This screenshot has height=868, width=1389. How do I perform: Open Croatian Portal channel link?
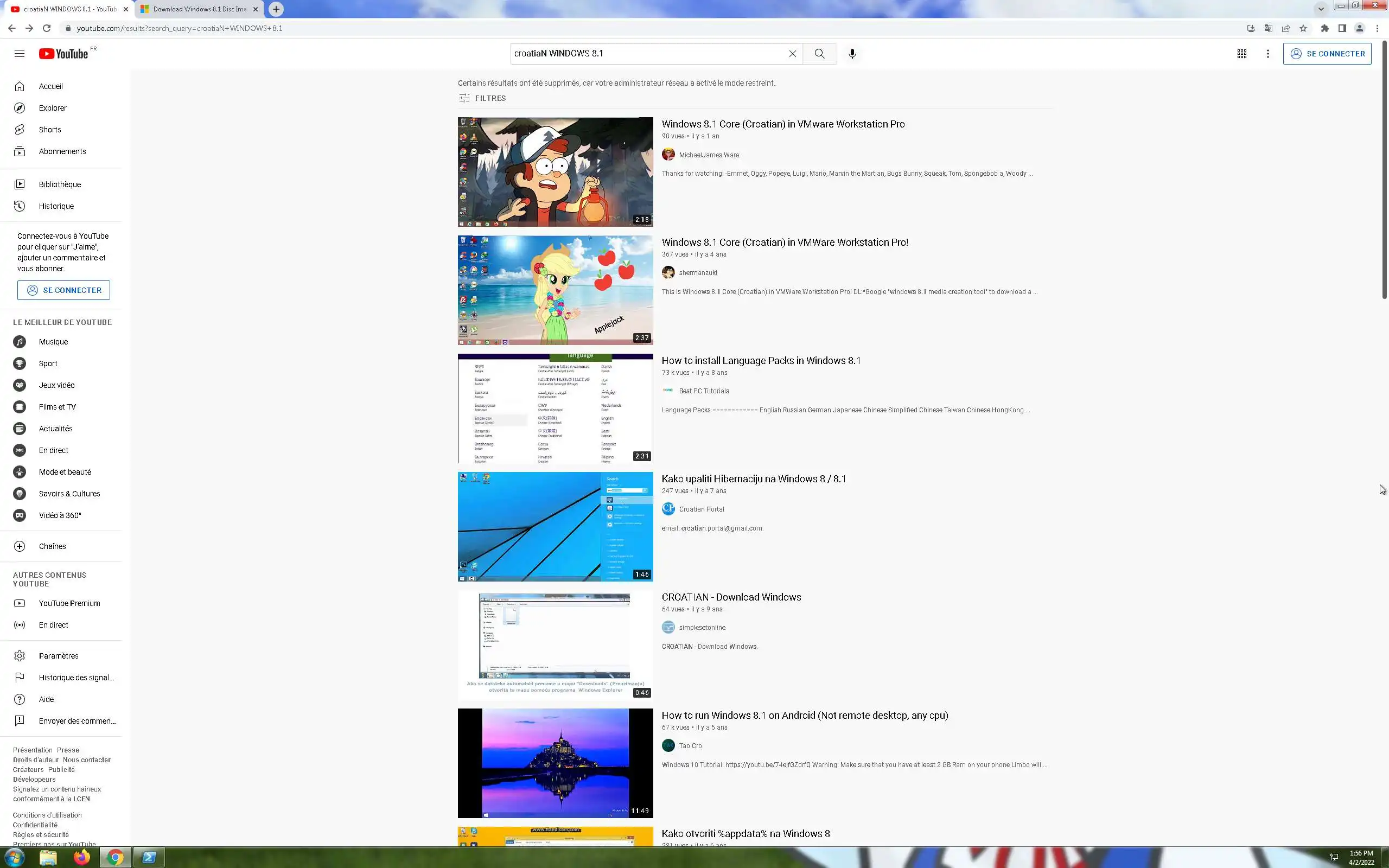click(702, 509)
